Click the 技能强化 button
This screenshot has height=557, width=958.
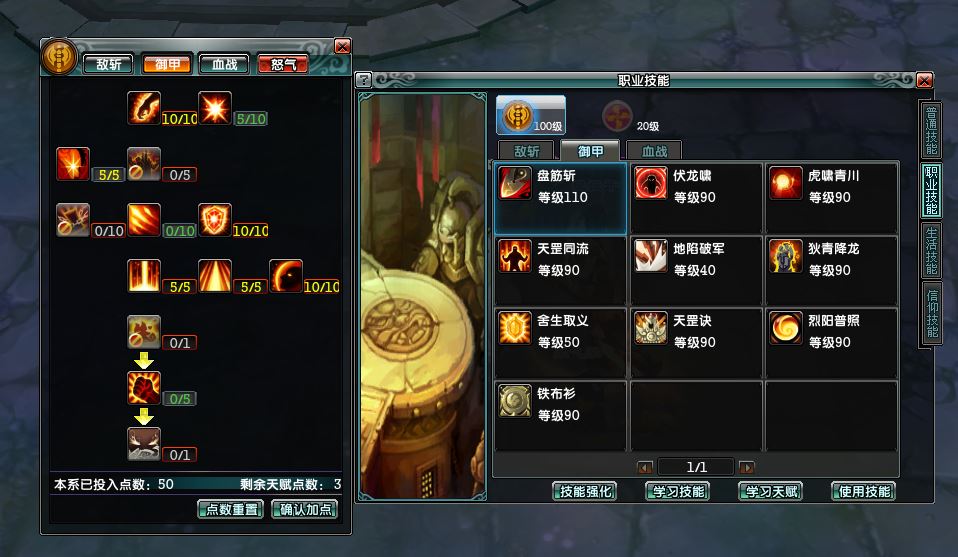pyautogui.click(x=585, y=491)
